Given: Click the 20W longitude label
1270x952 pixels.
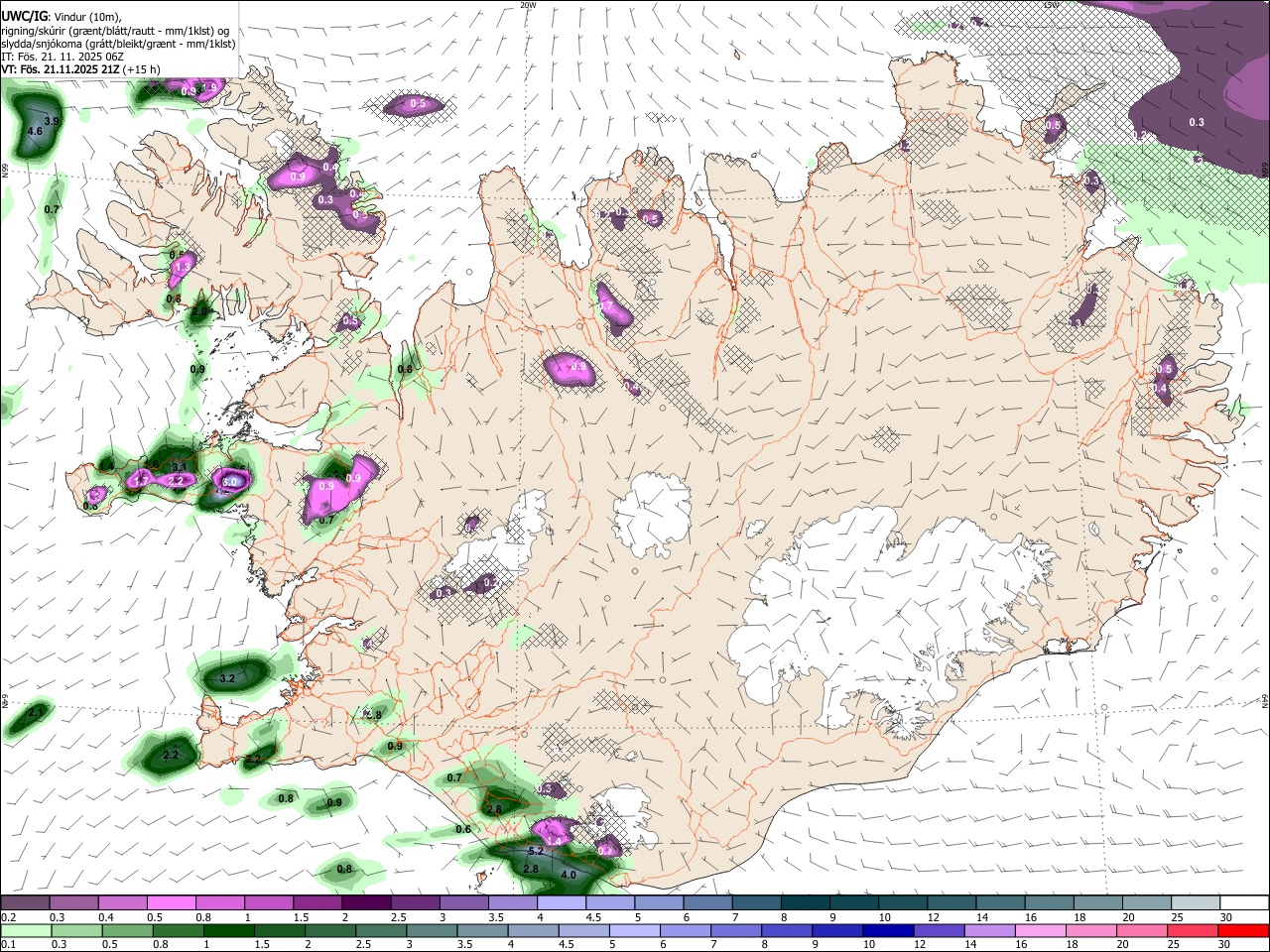Looking at the screenshot, I should [528, 5].
